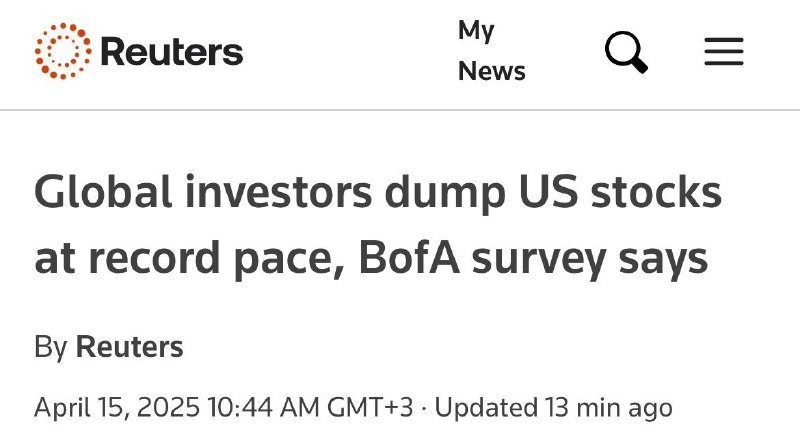Screen dimensions: 800x441
Task: Select the word "News" in My News
Action: 491,71
